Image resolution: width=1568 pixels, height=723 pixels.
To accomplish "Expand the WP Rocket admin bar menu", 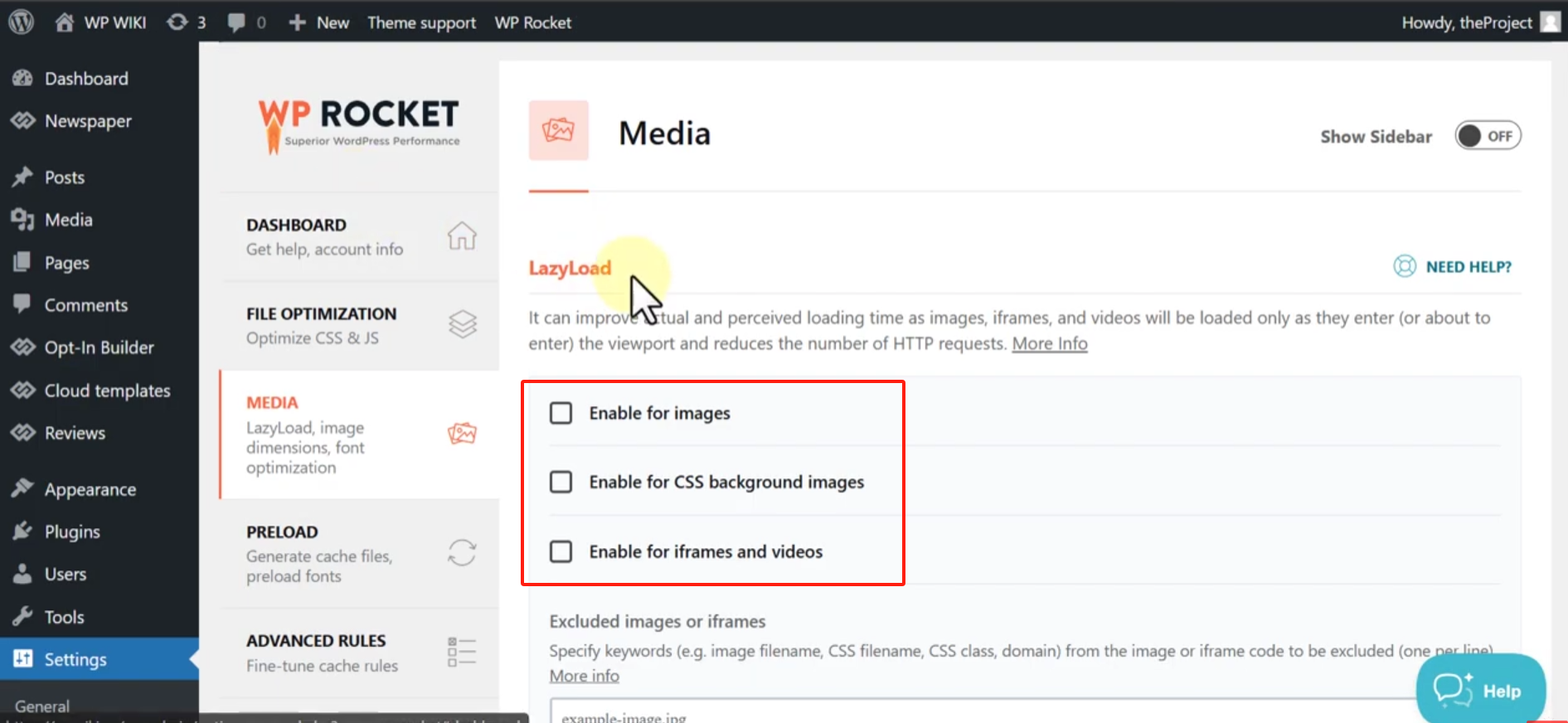I will [x=532, y=22].
